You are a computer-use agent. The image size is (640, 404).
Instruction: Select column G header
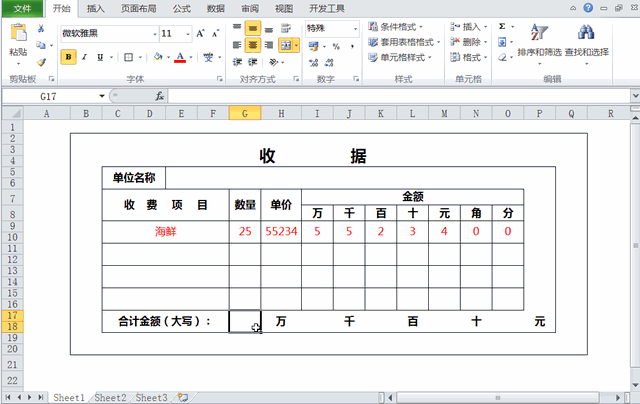pyautogui.click(x=245, y=113)
